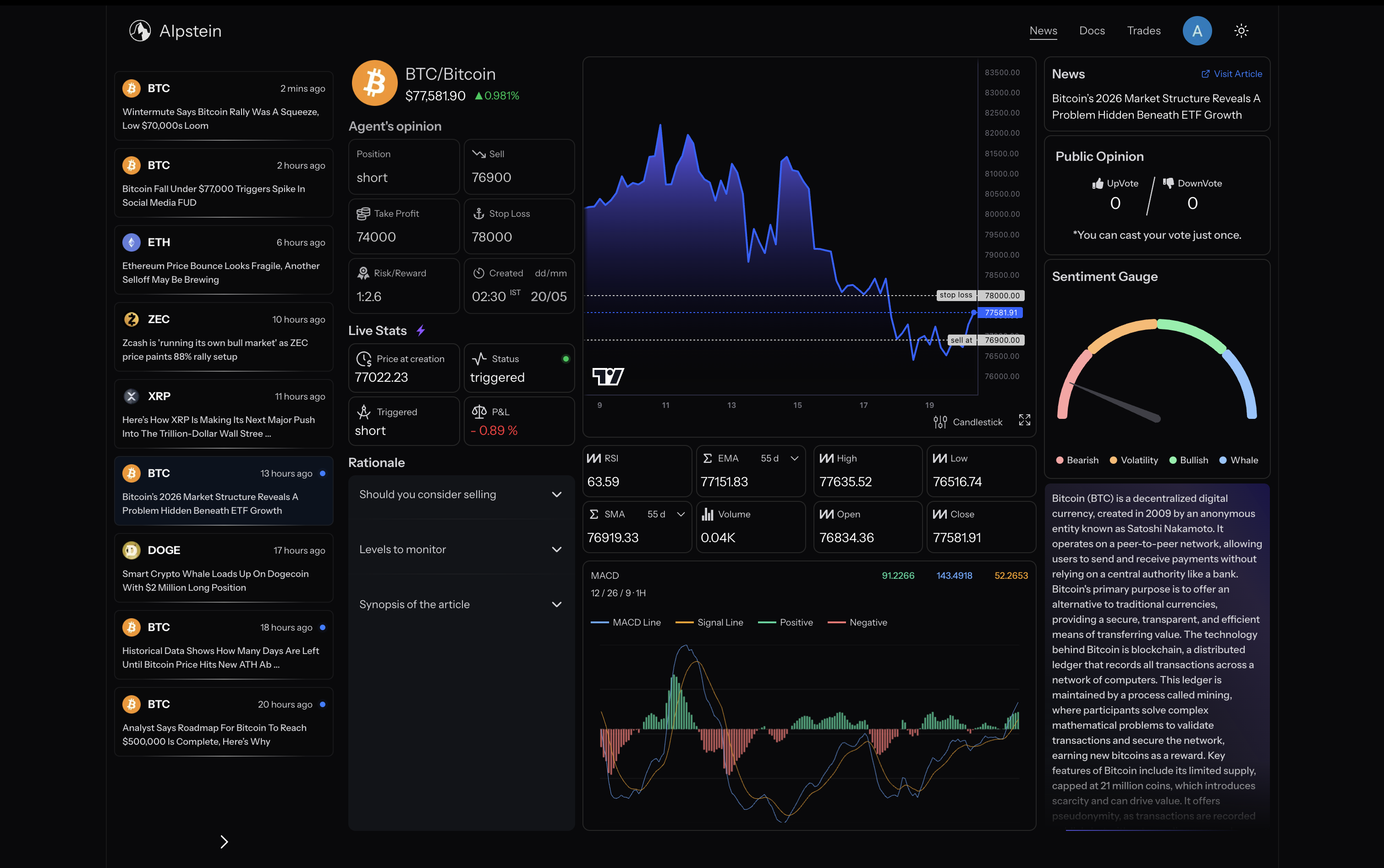The width and height of the screenshot is (1384, 868).
Task: Toggle Positive histogram legend item
Action: (785, 622)
